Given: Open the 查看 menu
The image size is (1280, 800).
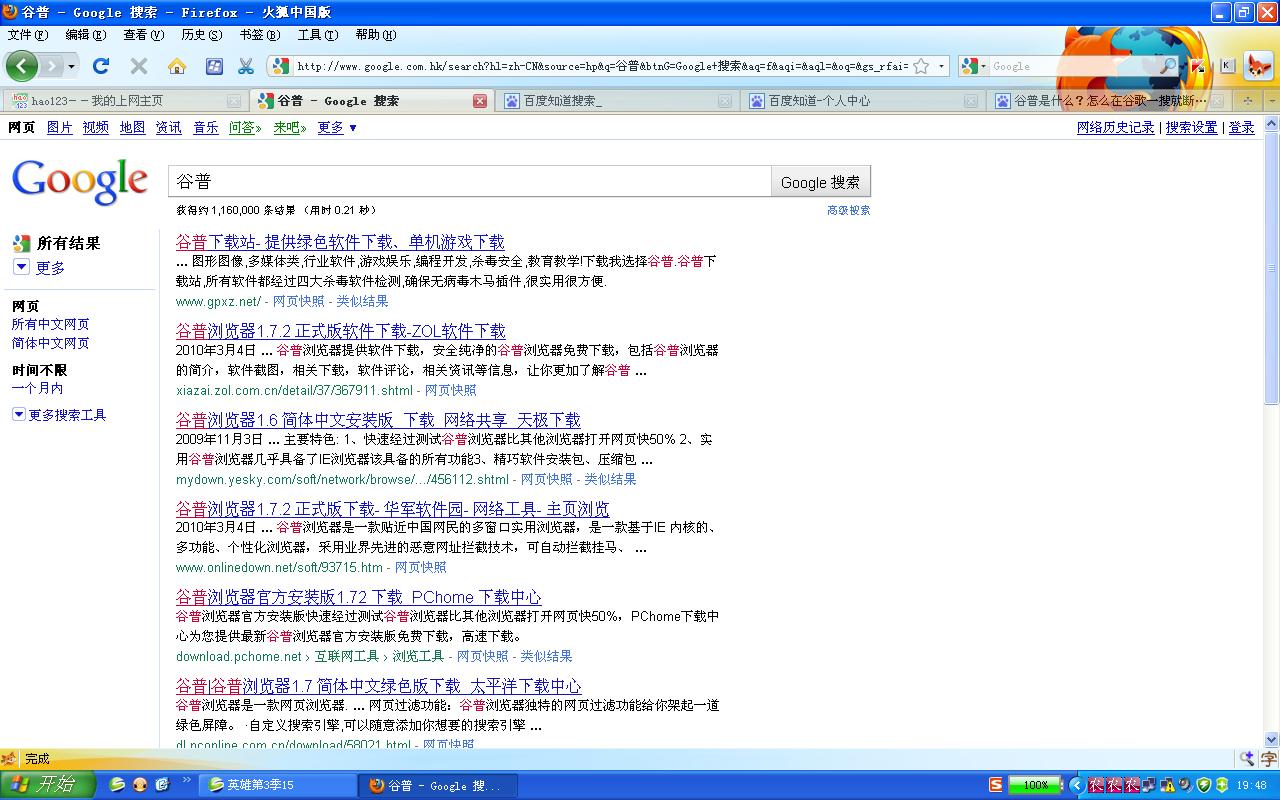Looking at the screenshot, I should click(143, 35).
